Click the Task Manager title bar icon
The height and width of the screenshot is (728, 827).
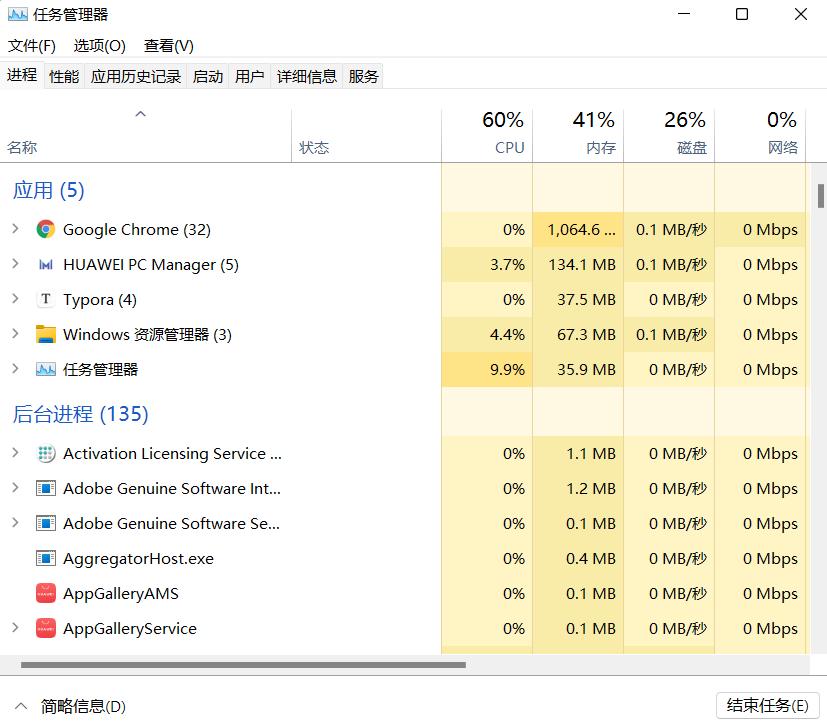click(x=17, y=14)
